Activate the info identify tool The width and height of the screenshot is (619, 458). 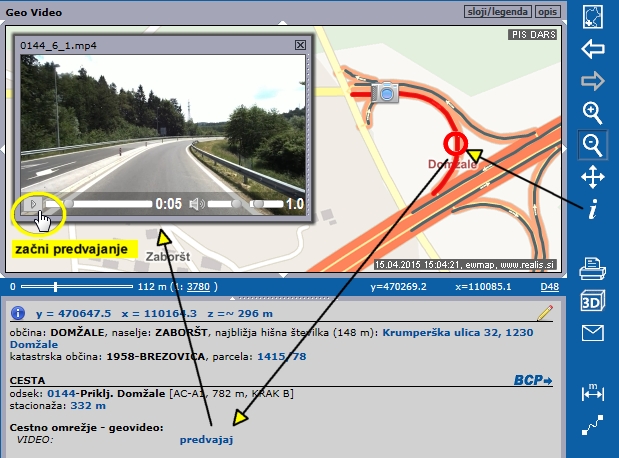click(x=594, y=210)
